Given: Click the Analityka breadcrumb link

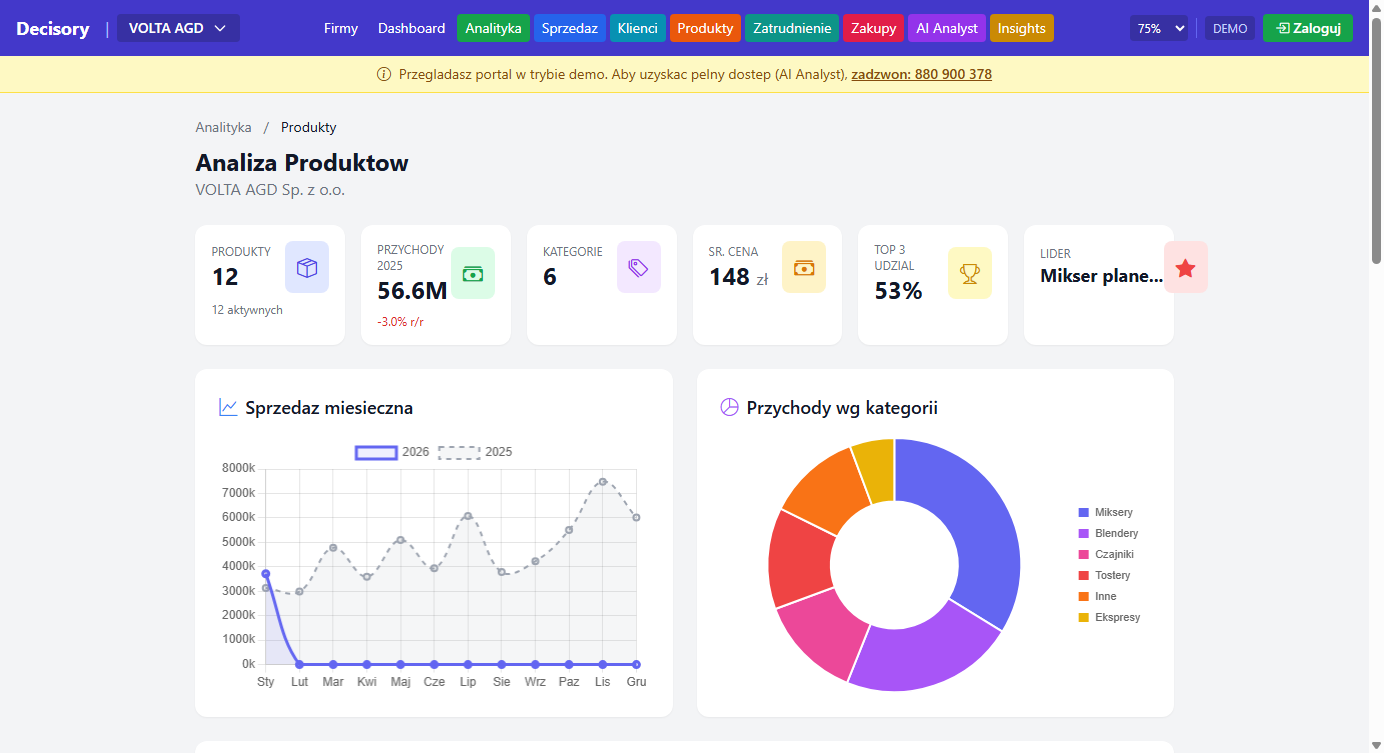Looking at the screenshot, I should tap(223, 127).
